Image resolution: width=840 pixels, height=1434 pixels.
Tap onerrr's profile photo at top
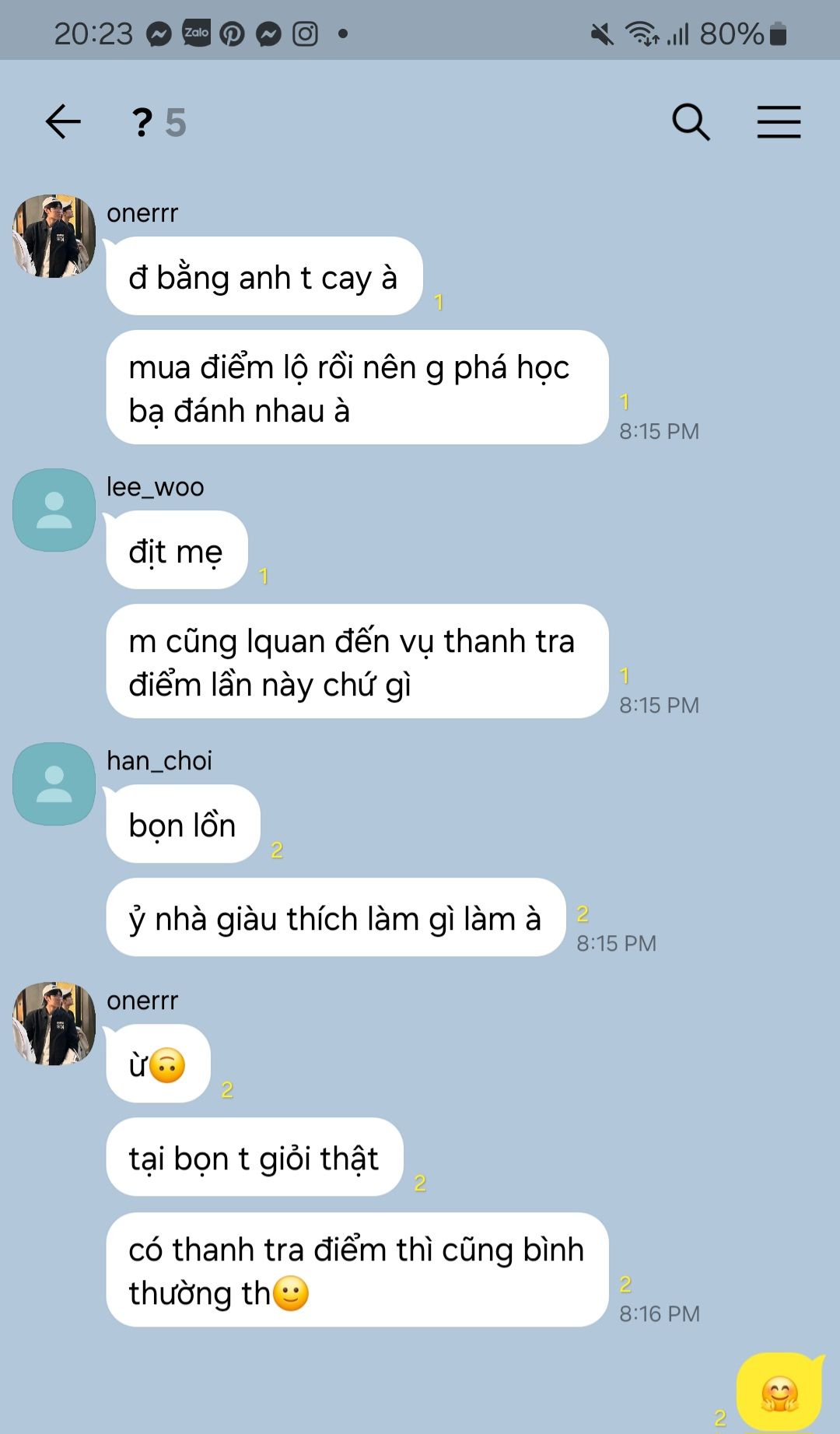click(54, 236)
